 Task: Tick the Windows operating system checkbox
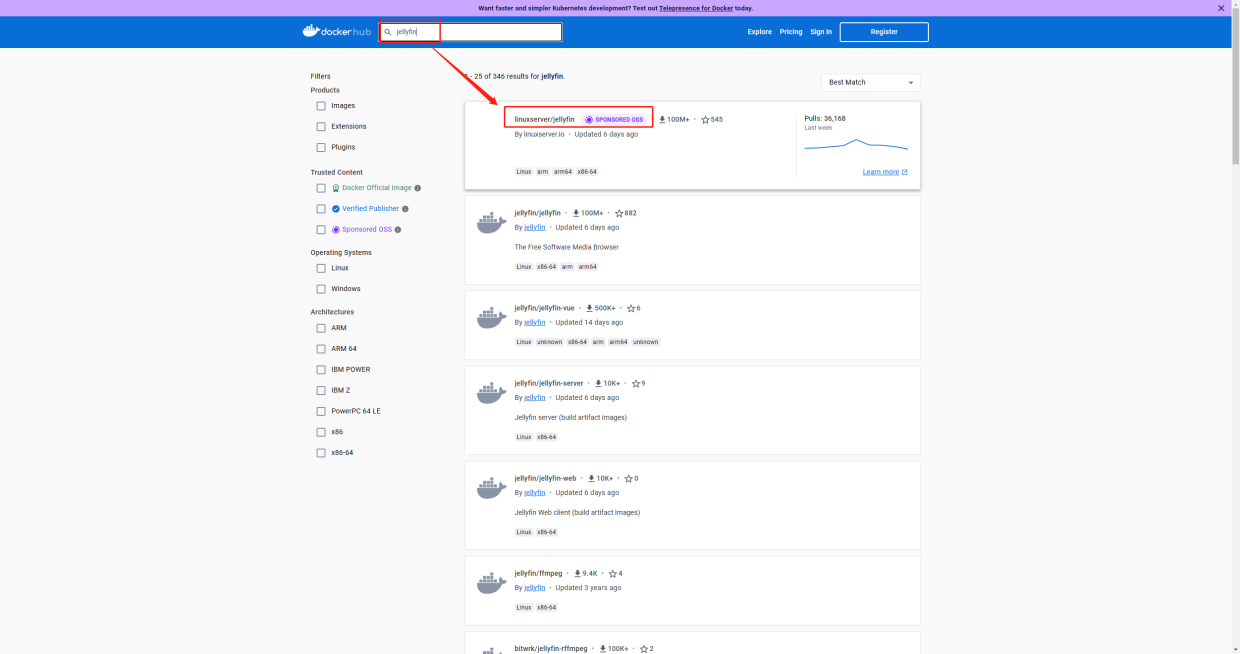click(321, 289)
